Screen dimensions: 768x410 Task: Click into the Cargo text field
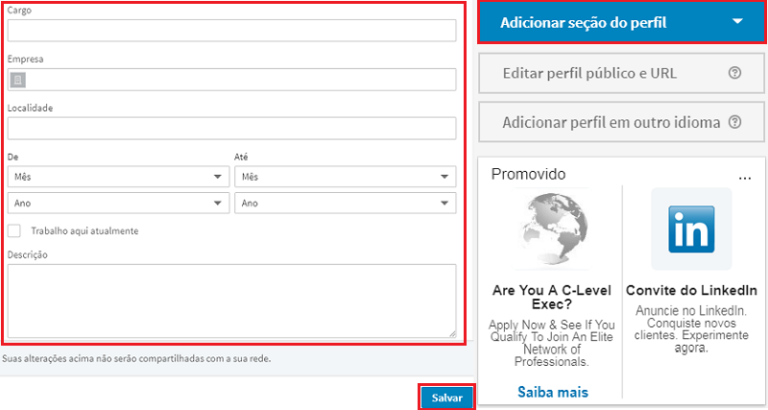[231, 30]
